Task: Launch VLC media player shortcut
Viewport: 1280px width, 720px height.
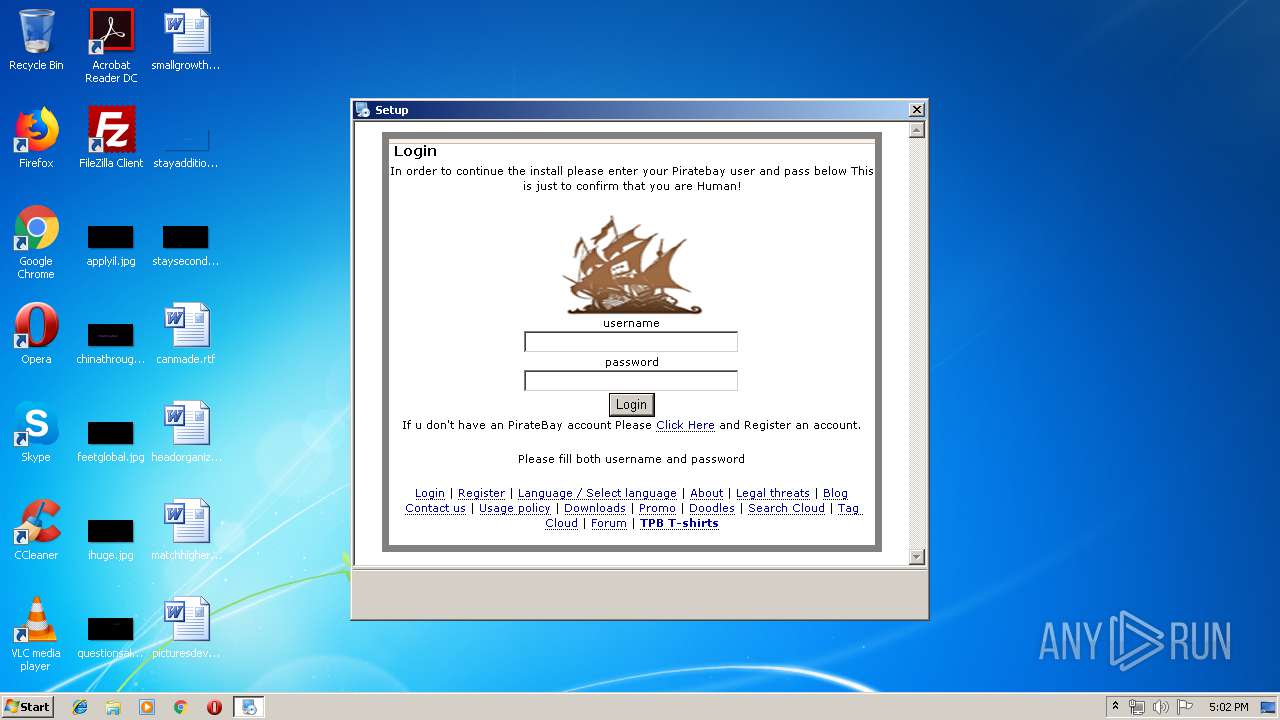Action: pos(36,634)
